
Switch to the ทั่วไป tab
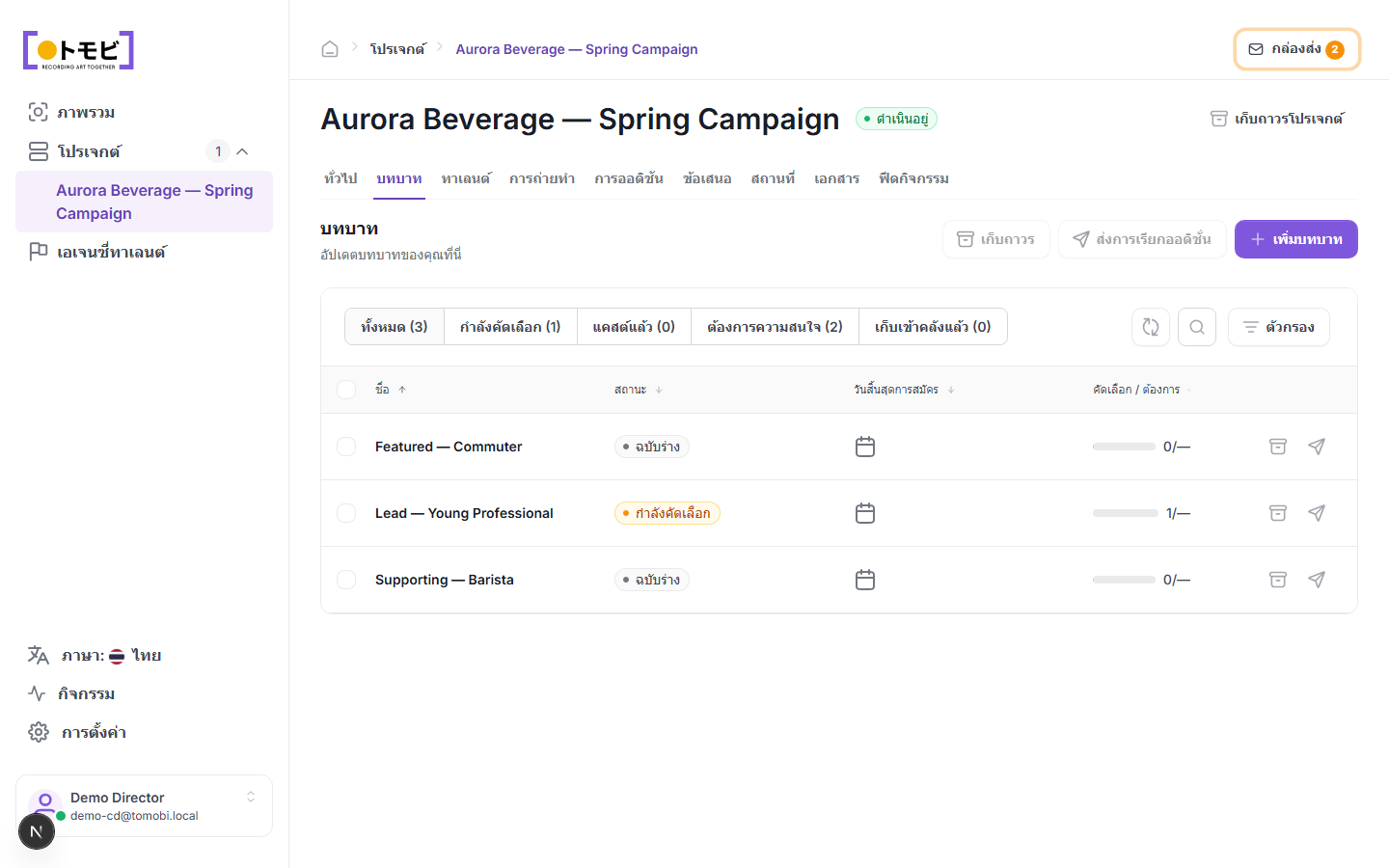click(x=340, y=178)
